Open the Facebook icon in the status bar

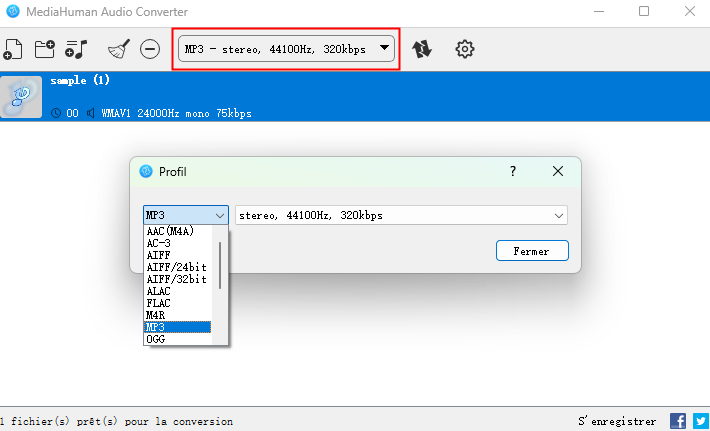pyautogui.click(x=678, y=421)
